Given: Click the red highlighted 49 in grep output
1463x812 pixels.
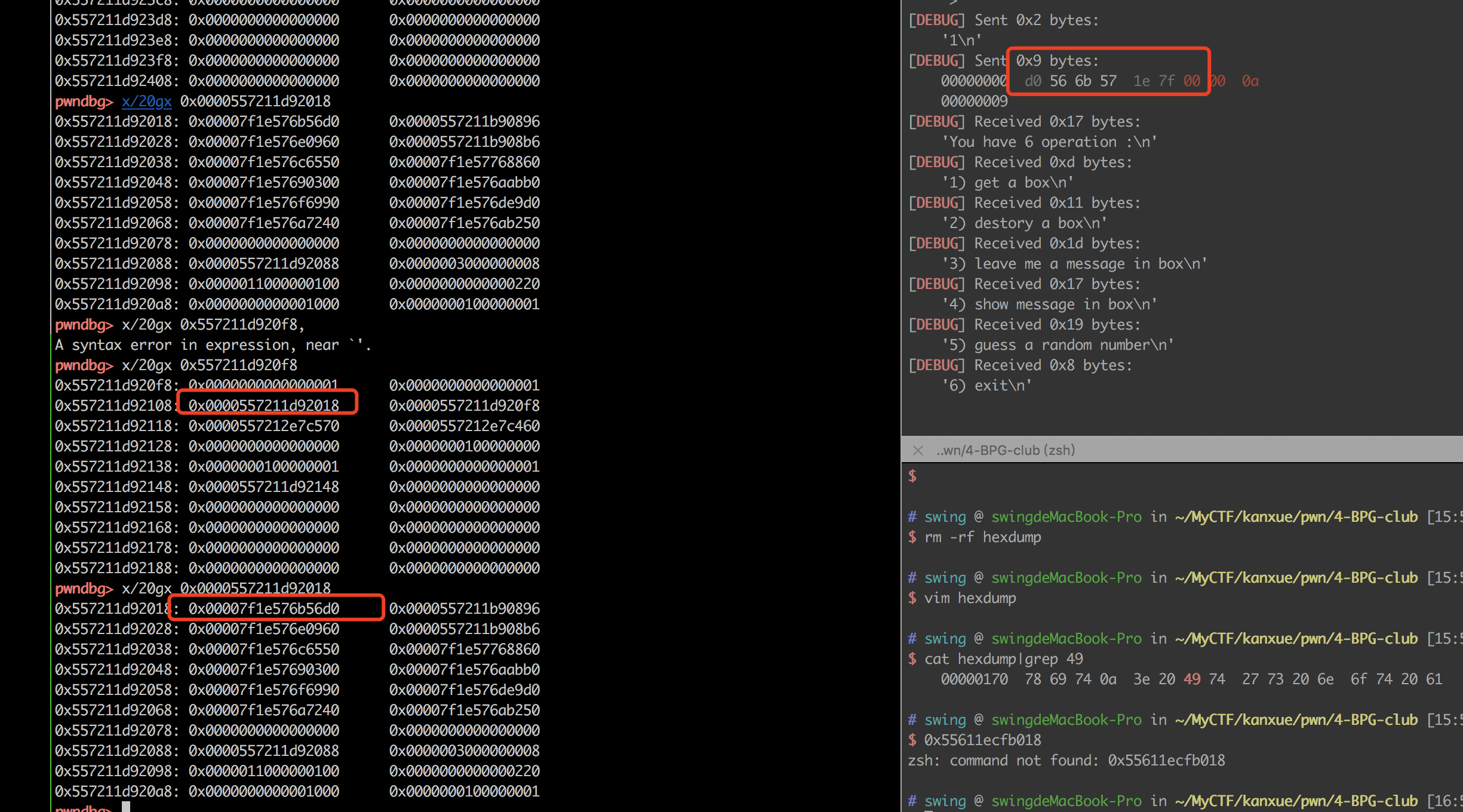Looking at the screenshot, I should click(1192, 679).
